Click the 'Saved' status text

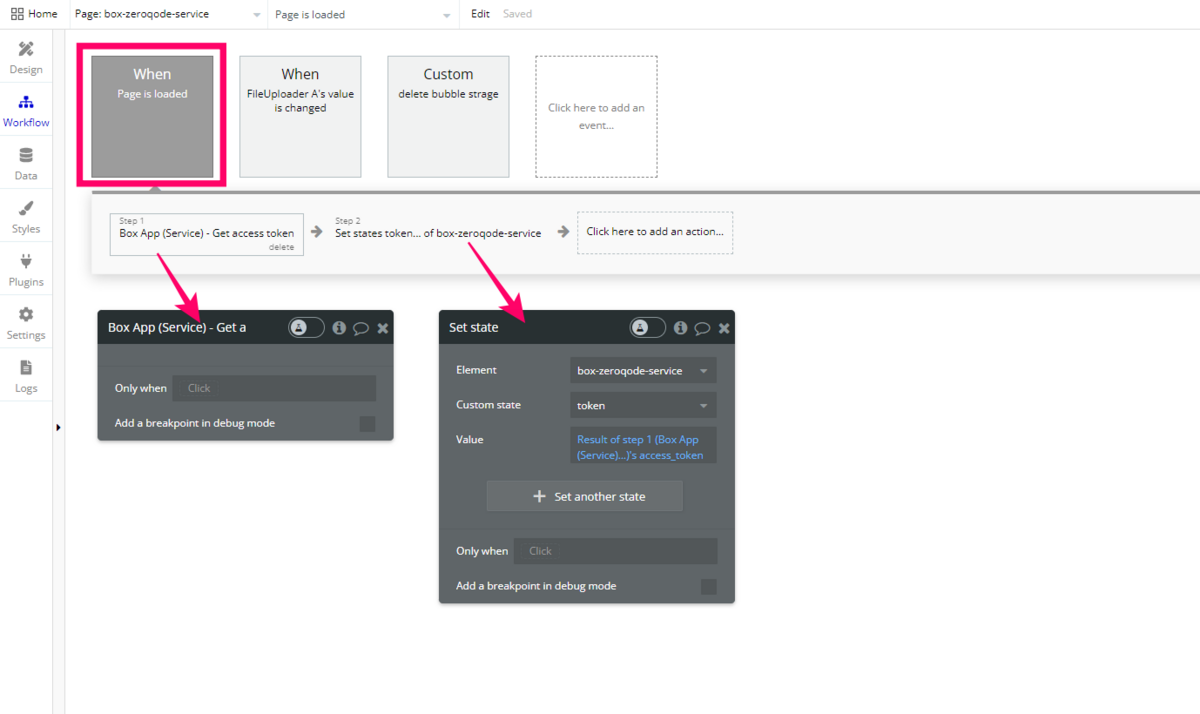[517, 14]
